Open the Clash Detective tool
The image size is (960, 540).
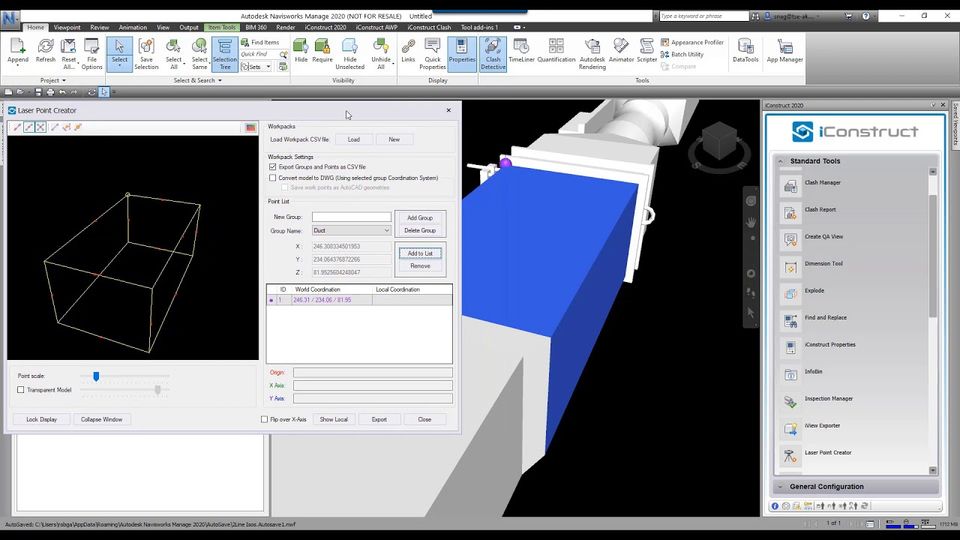click(492, 52)
